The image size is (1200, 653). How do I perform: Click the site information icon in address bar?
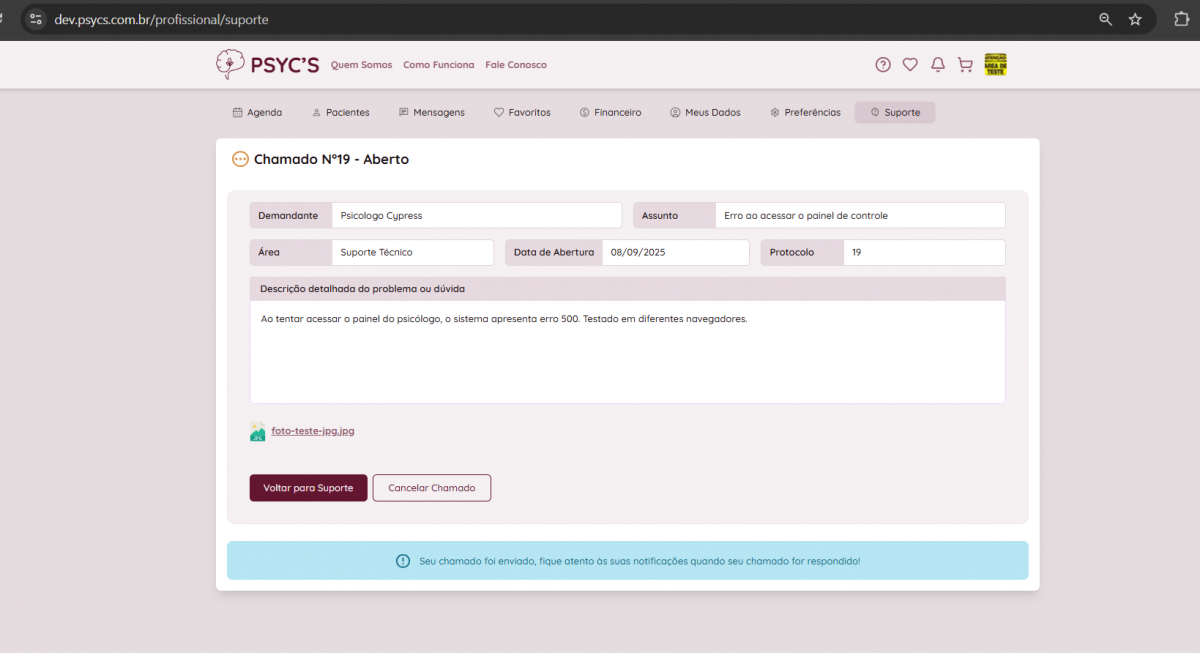click(x=35, y=19)
